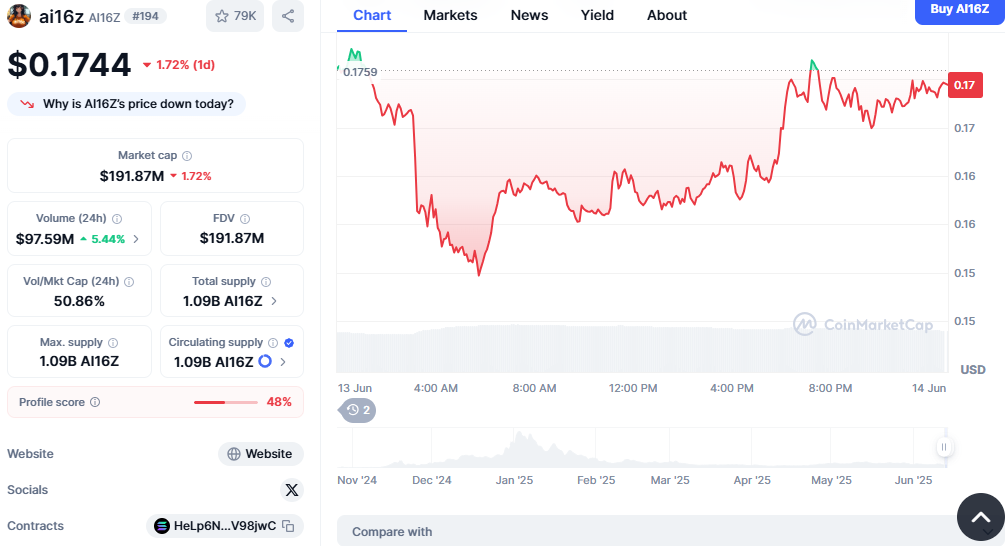1005x546 pixels.
Task: Add ai16z to watchlist via star button
Action: tap(235, 16)
